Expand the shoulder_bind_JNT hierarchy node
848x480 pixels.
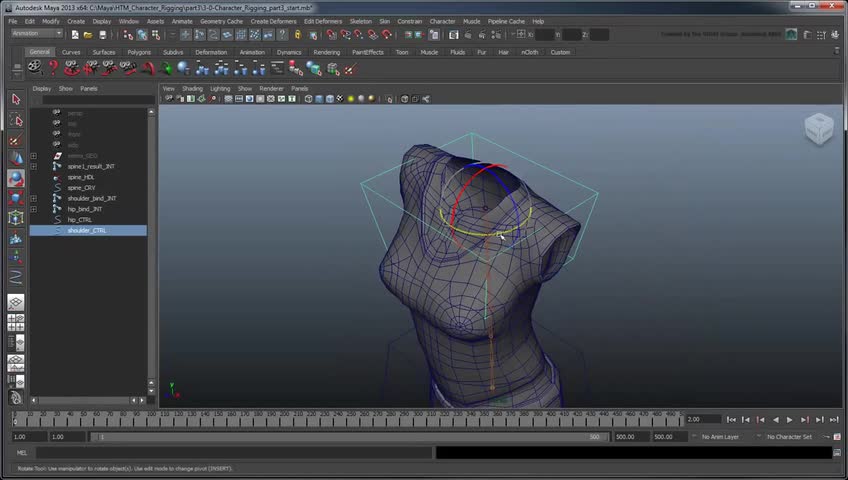33,198
